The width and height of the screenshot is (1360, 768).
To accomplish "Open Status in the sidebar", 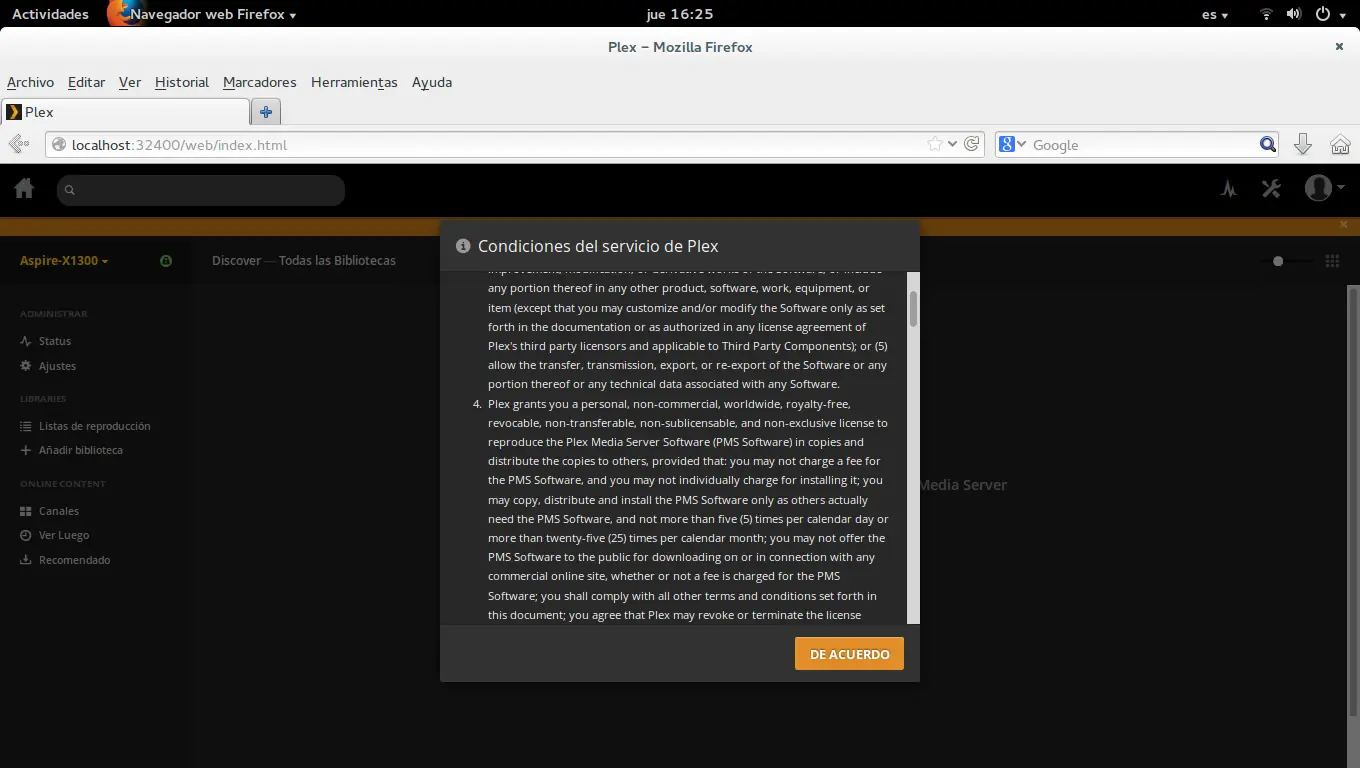I will coord(55,341).
